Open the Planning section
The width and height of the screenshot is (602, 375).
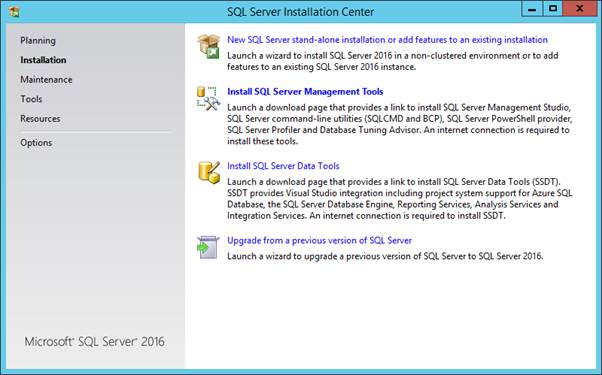(x=38, y=40)
